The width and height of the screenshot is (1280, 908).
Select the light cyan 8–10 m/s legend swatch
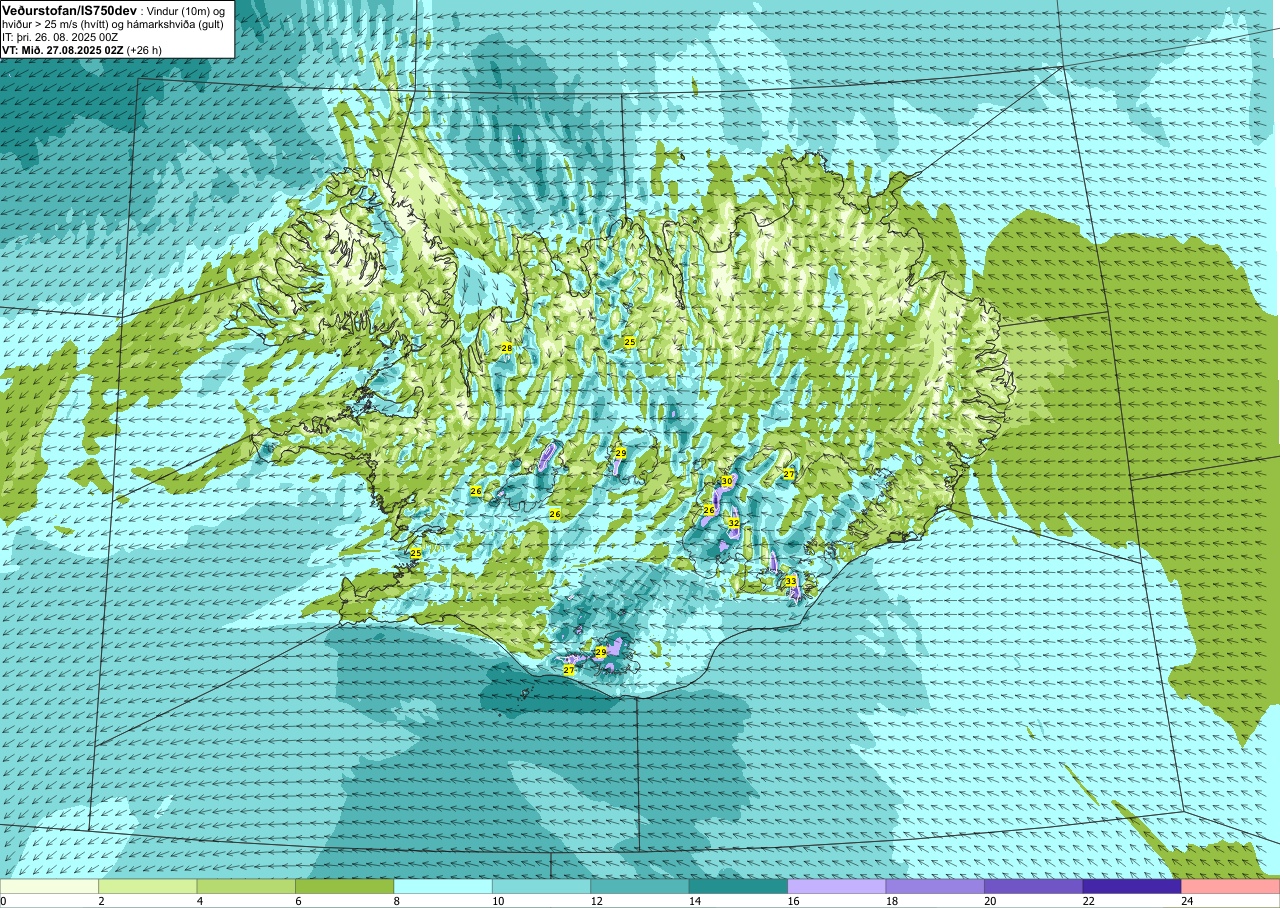(x=443, y=886)
